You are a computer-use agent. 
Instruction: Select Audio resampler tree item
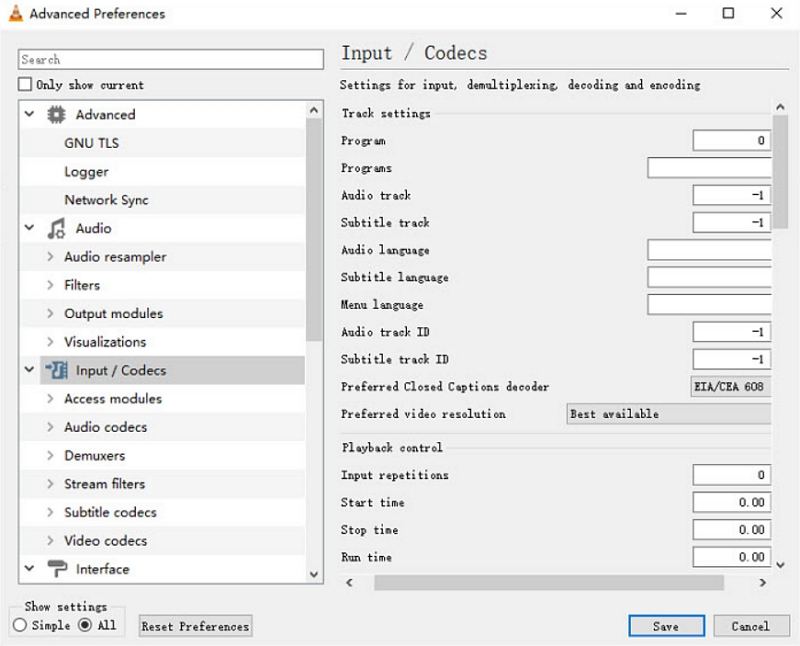tap(115, 257)
